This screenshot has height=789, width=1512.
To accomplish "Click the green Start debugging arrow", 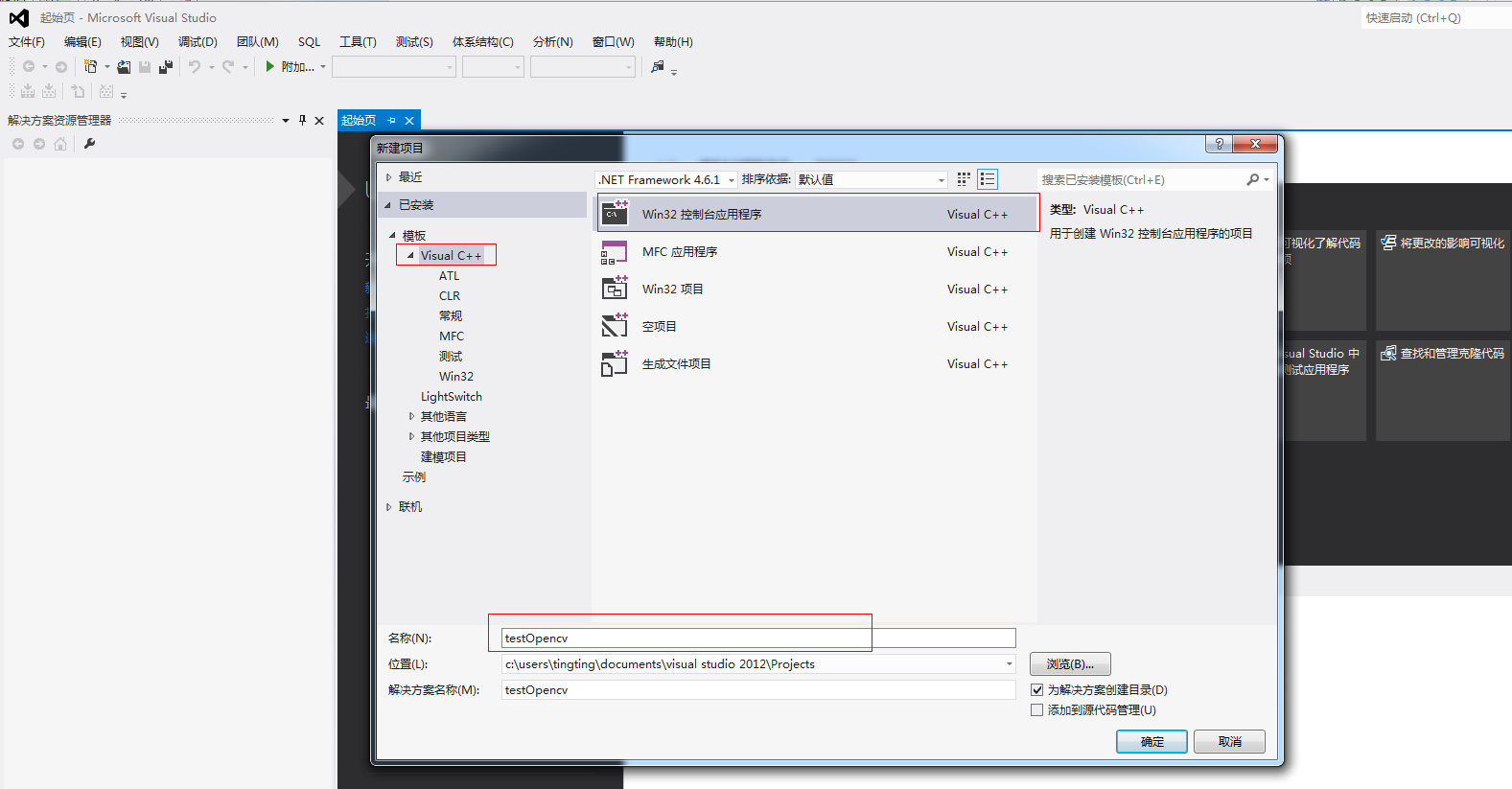I will coord(270,66).
